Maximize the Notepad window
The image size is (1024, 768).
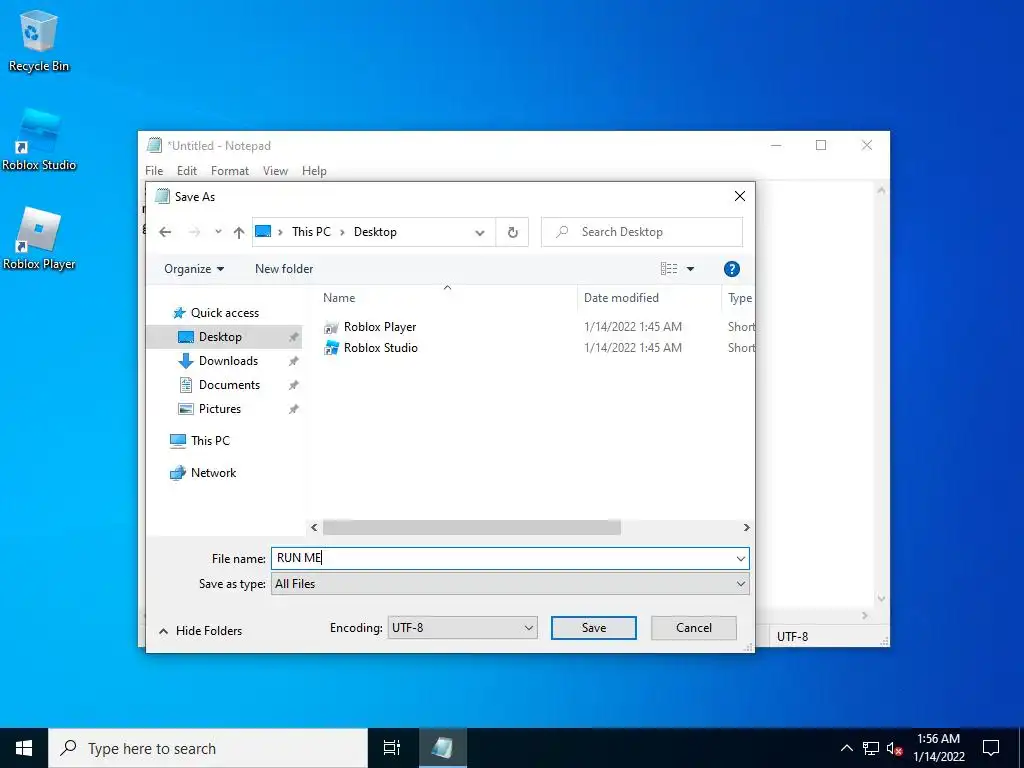point(821,146)
